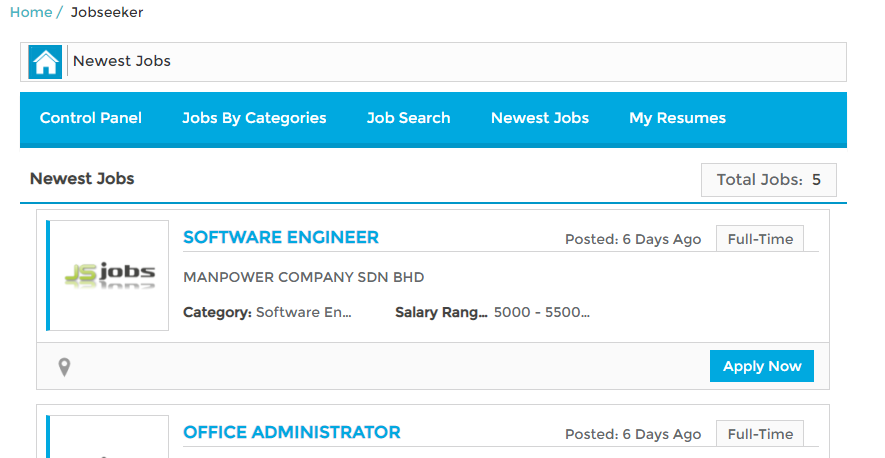Click the Total Jobs count box
Image resolution: width=885 pixels, height=458 pixels.
768,180
